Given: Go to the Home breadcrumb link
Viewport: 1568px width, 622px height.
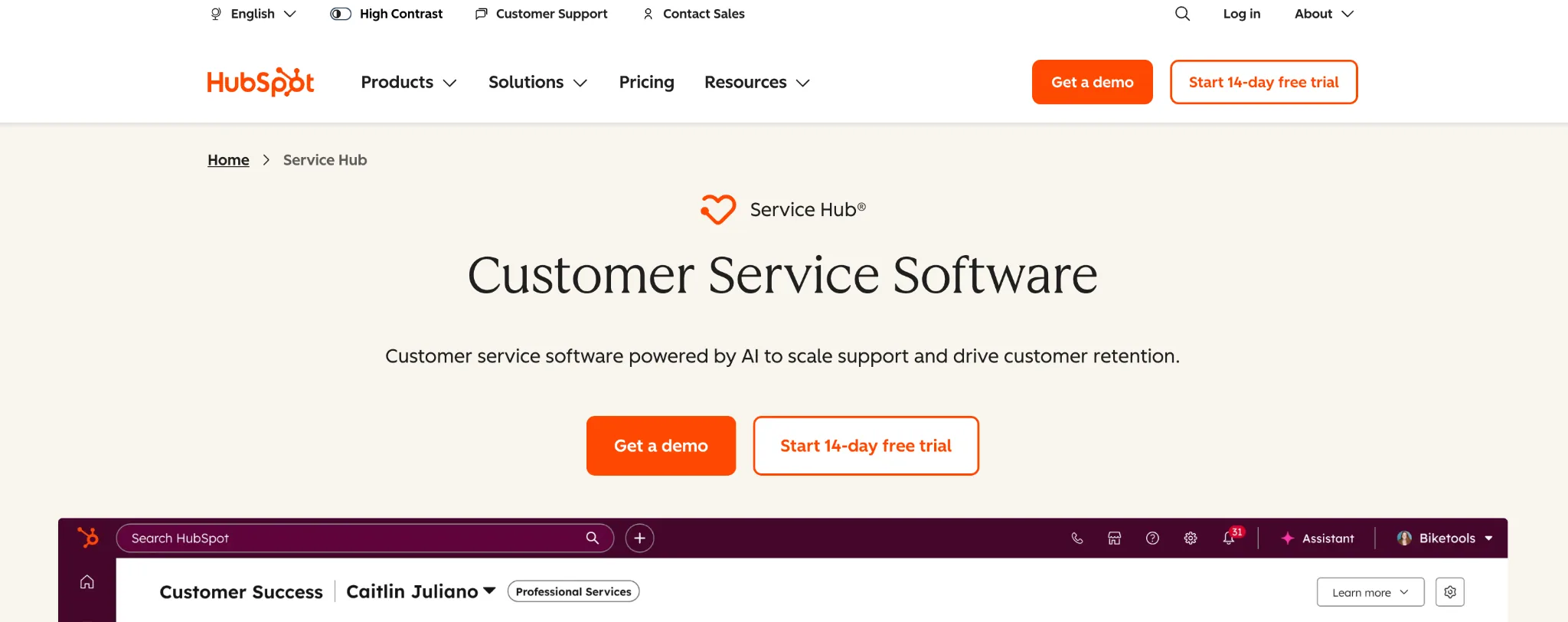Looking at the screenshot, I should 228,160.
